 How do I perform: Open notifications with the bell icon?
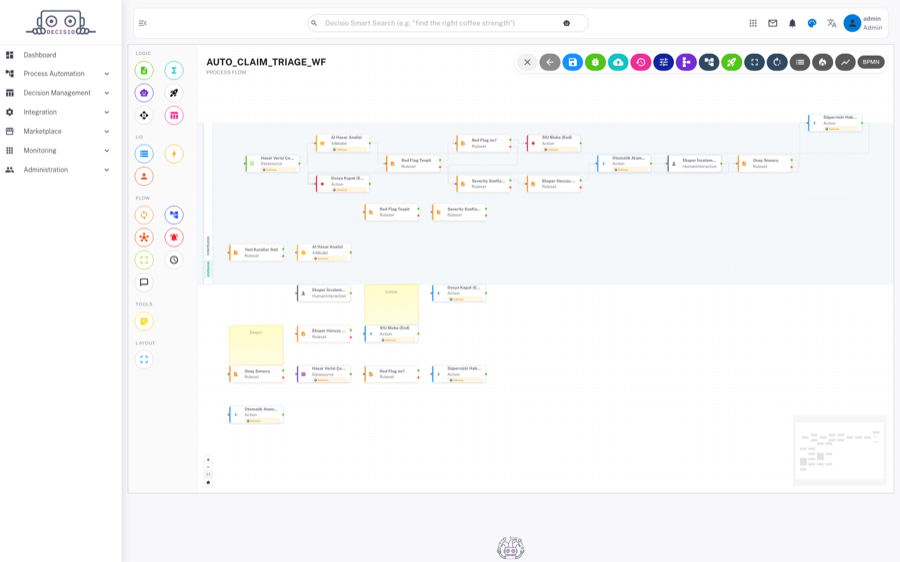coord(792,23)
